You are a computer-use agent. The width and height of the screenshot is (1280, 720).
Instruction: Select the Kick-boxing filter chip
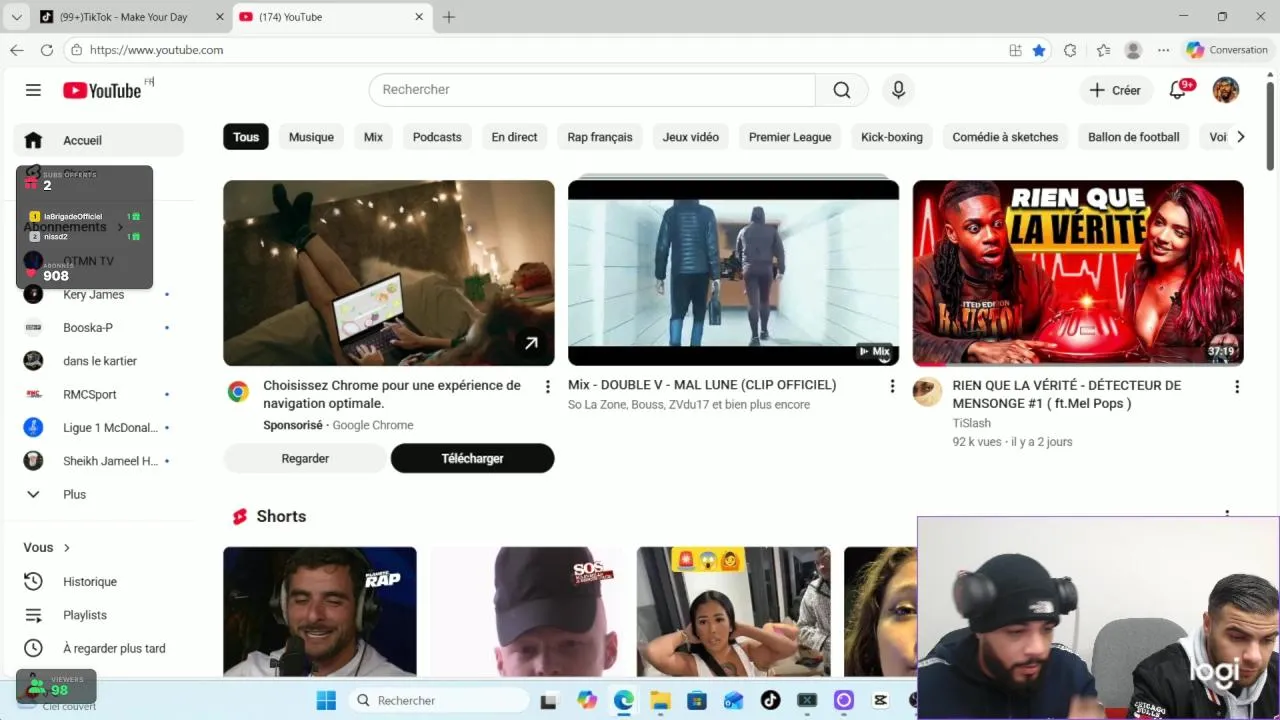click(892, 137)
